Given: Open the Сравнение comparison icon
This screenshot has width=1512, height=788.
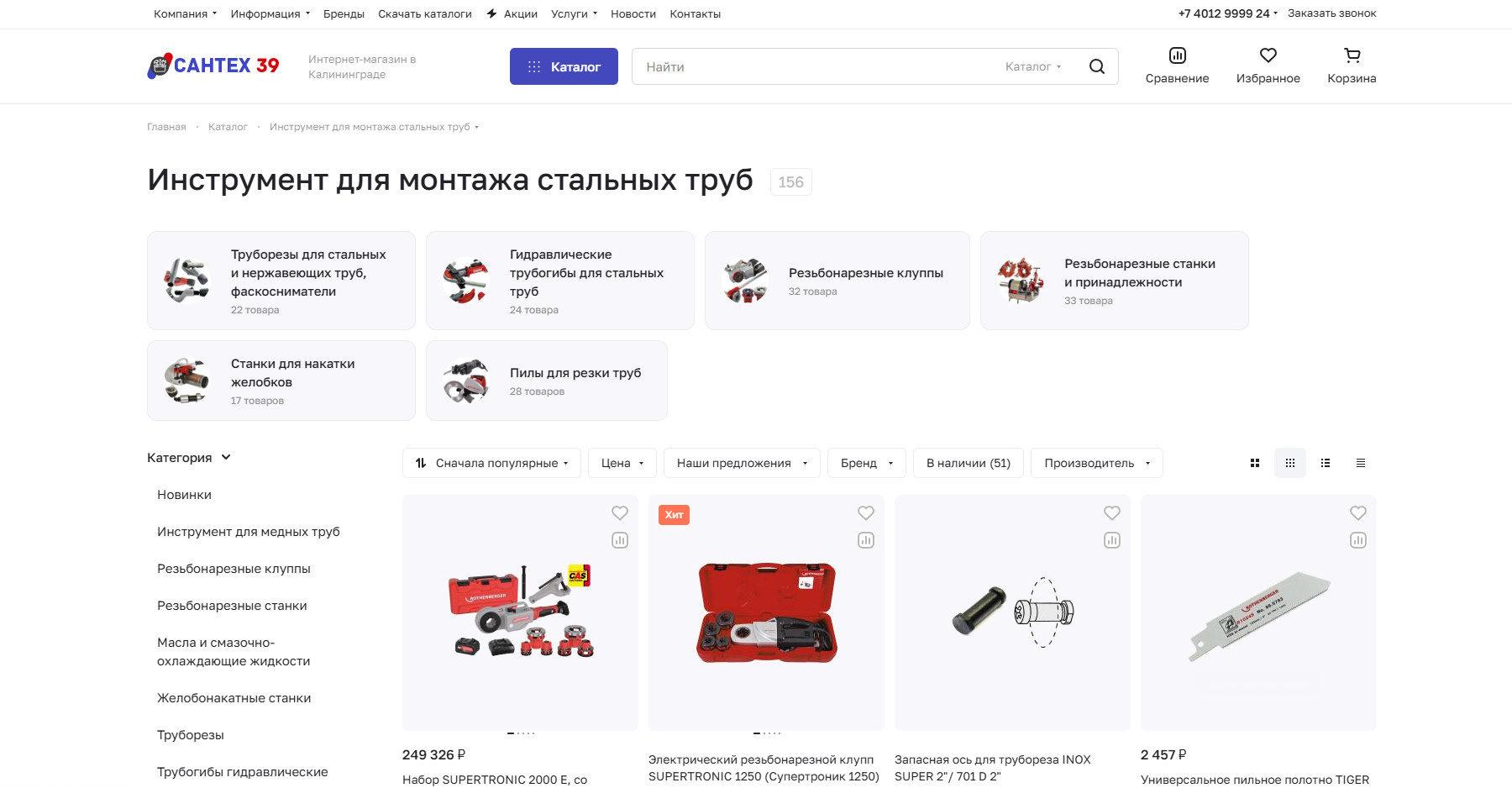Looking at the screenshot, I should pyautogui.click(x=1177, y=55).
